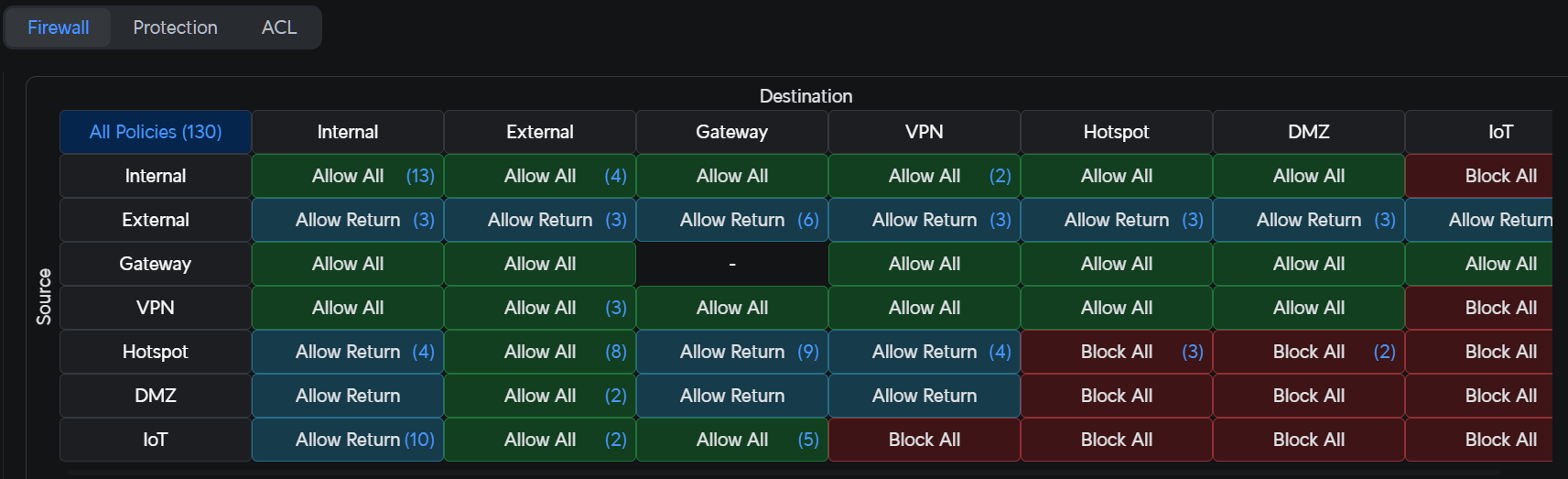Switch to the Protection tab
This screenshot has width=1568, height=479.
click(175, 27)
